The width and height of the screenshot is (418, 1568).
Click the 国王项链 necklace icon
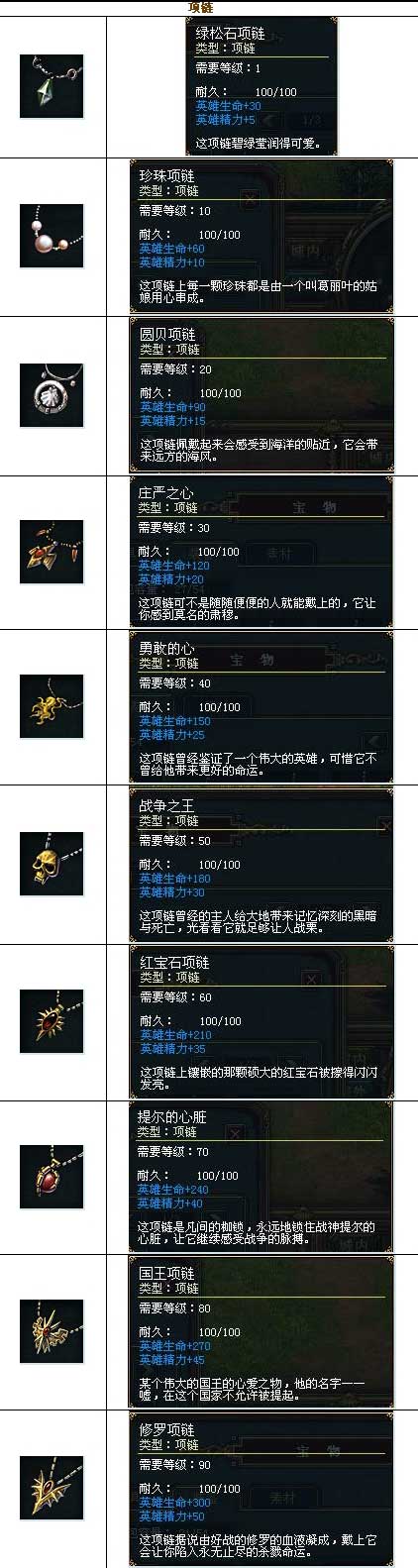[x=52, y=1332]
